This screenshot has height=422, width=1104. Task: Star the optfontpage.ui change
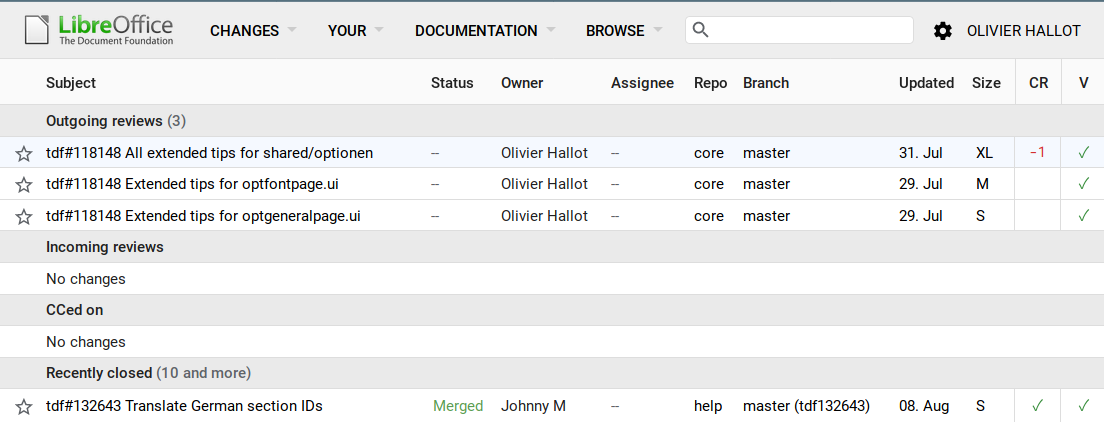tap(24, 184)
